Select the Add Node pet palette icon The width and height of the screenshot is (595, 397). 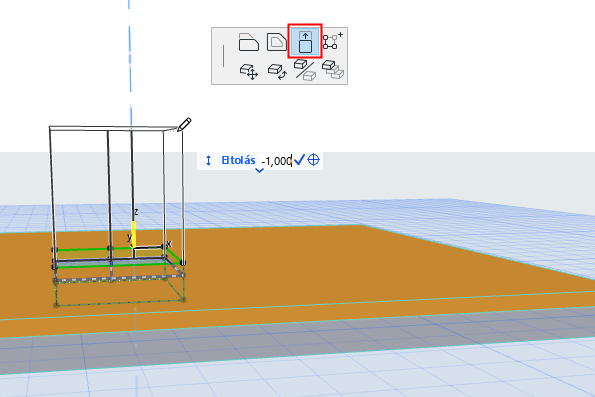tap(333, 41)
